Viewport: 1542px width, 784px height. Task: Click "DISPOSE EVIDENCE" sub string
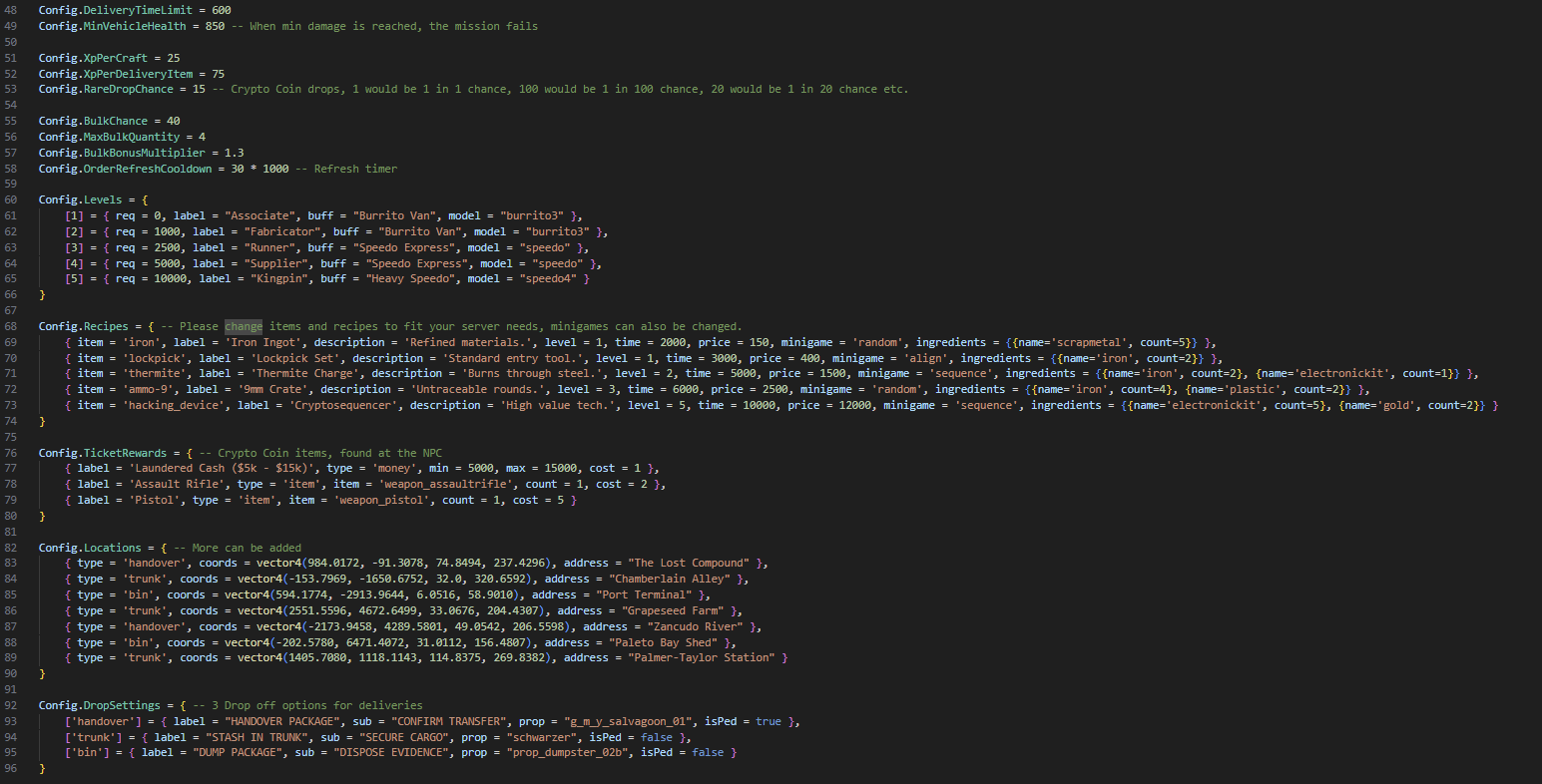click(390, 752)
